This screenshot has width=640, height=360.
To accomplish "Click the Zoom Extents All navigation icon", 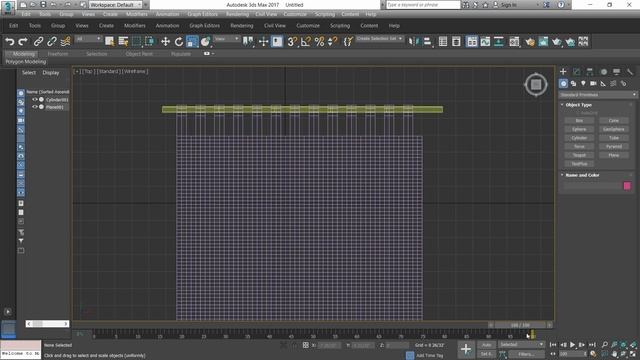I will tap(633, 345).
